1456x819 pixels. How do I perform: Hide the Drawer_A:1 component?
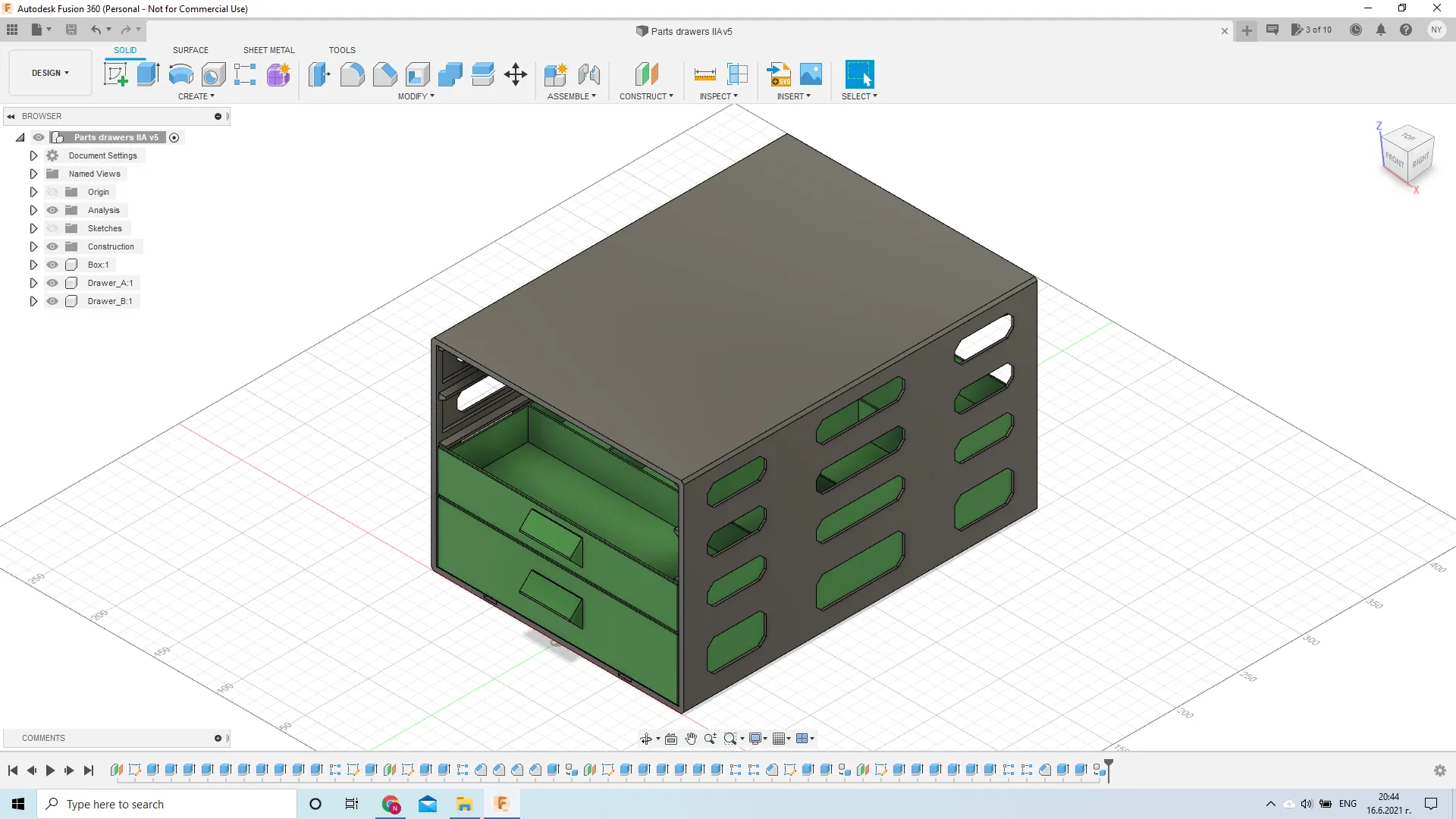click(x=52, y=283)
